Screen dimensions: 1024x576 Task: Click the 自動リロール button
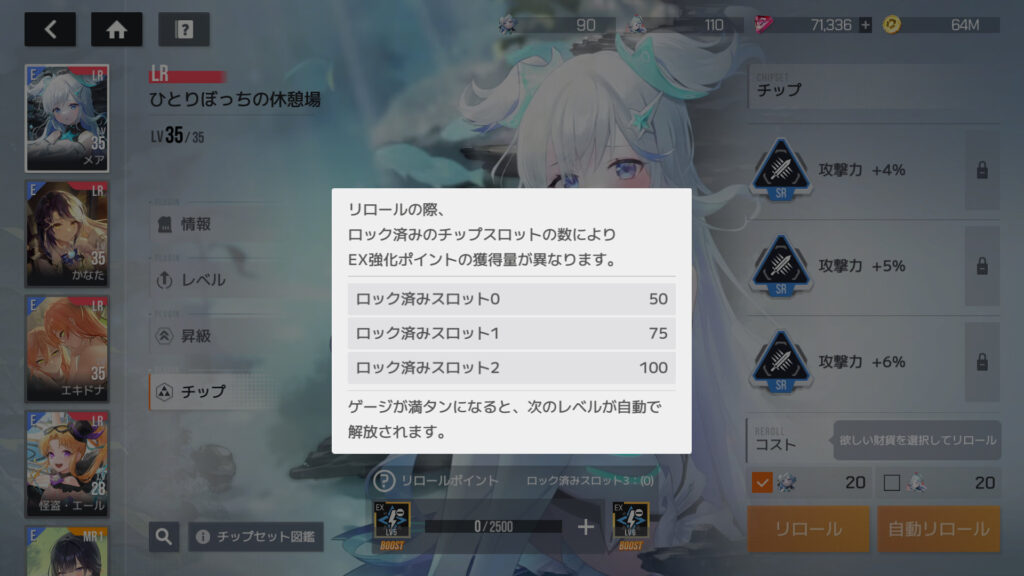(x=938, y=529)
